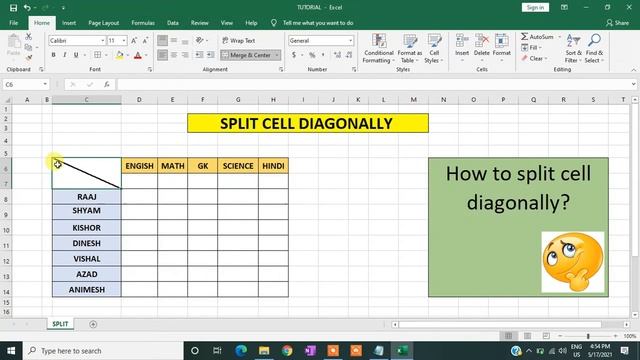Image resolution: width=640 pixels, height=360 pixels.
Task: Toggle Wrap Text
Action: click(239, 40)
